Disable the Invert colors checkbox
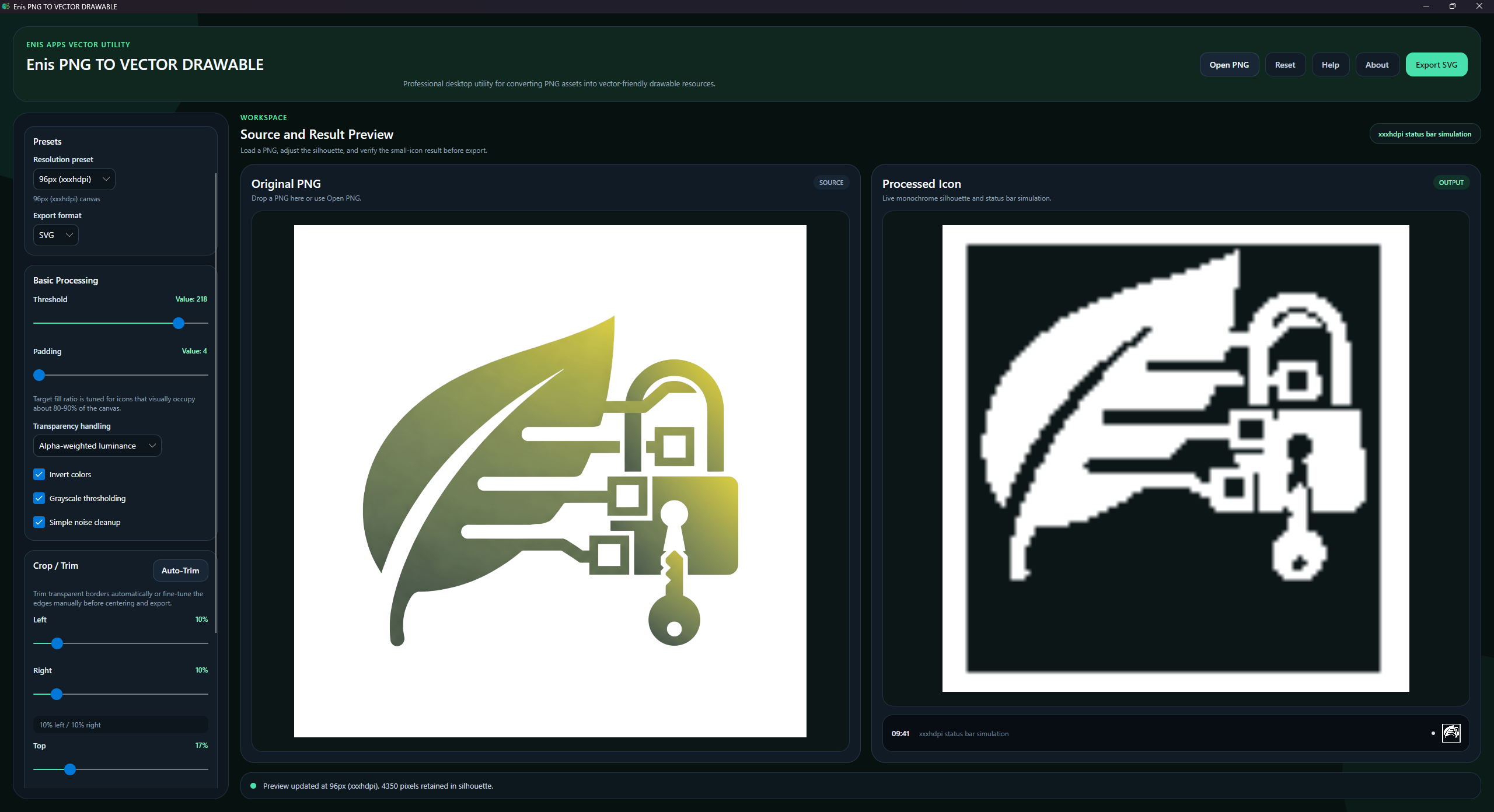 coord(39,474)
